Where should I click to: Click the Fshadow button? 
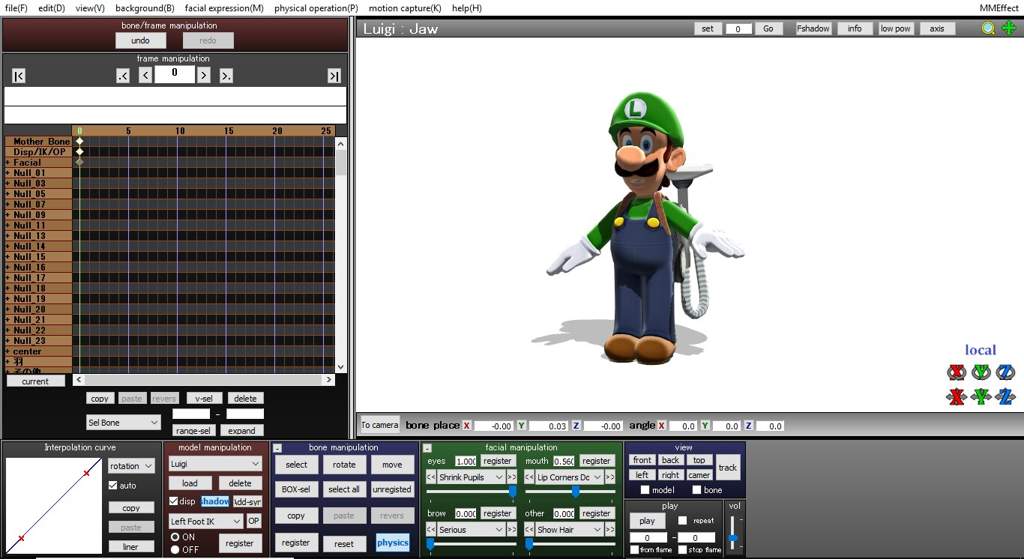tap(813, 29)
